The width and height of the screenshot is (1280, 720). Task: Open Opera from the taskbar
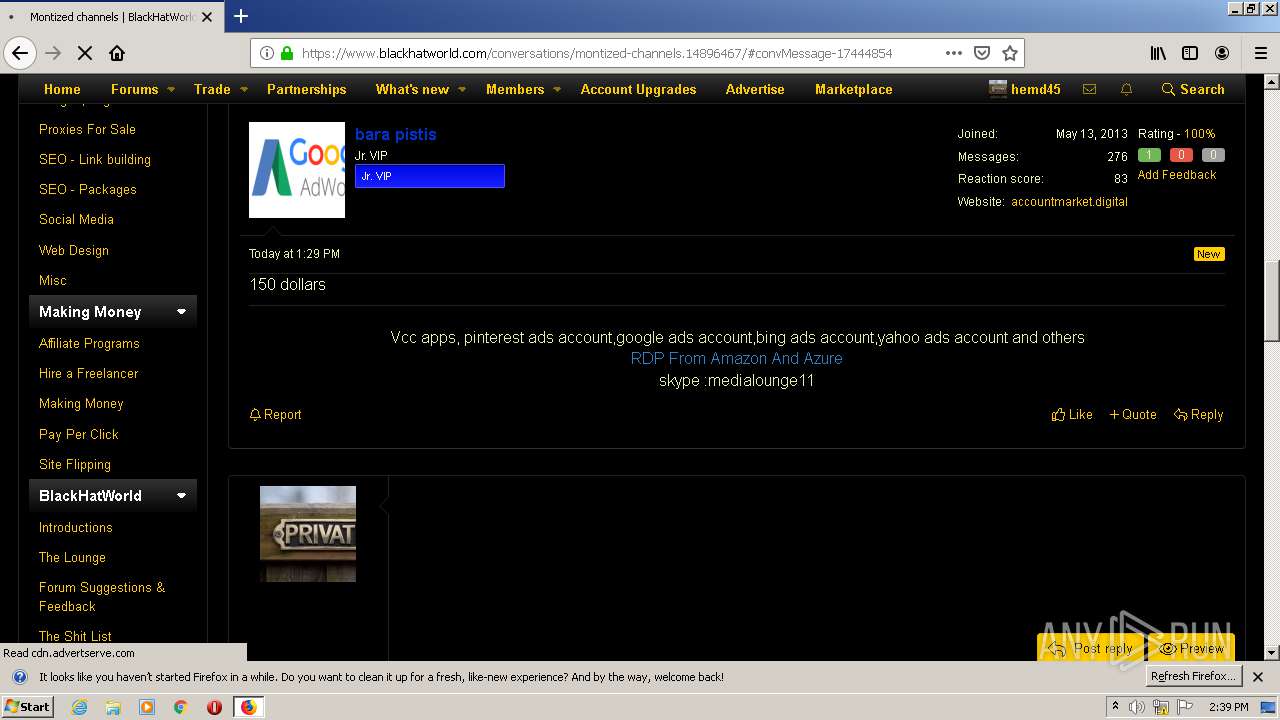click(x=214, y=707)
